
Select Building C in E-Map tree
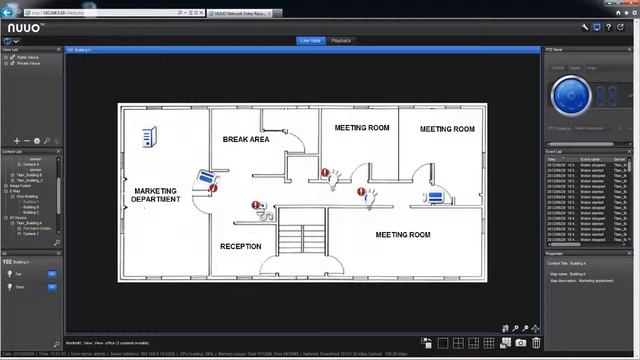[x=31, y=212]
